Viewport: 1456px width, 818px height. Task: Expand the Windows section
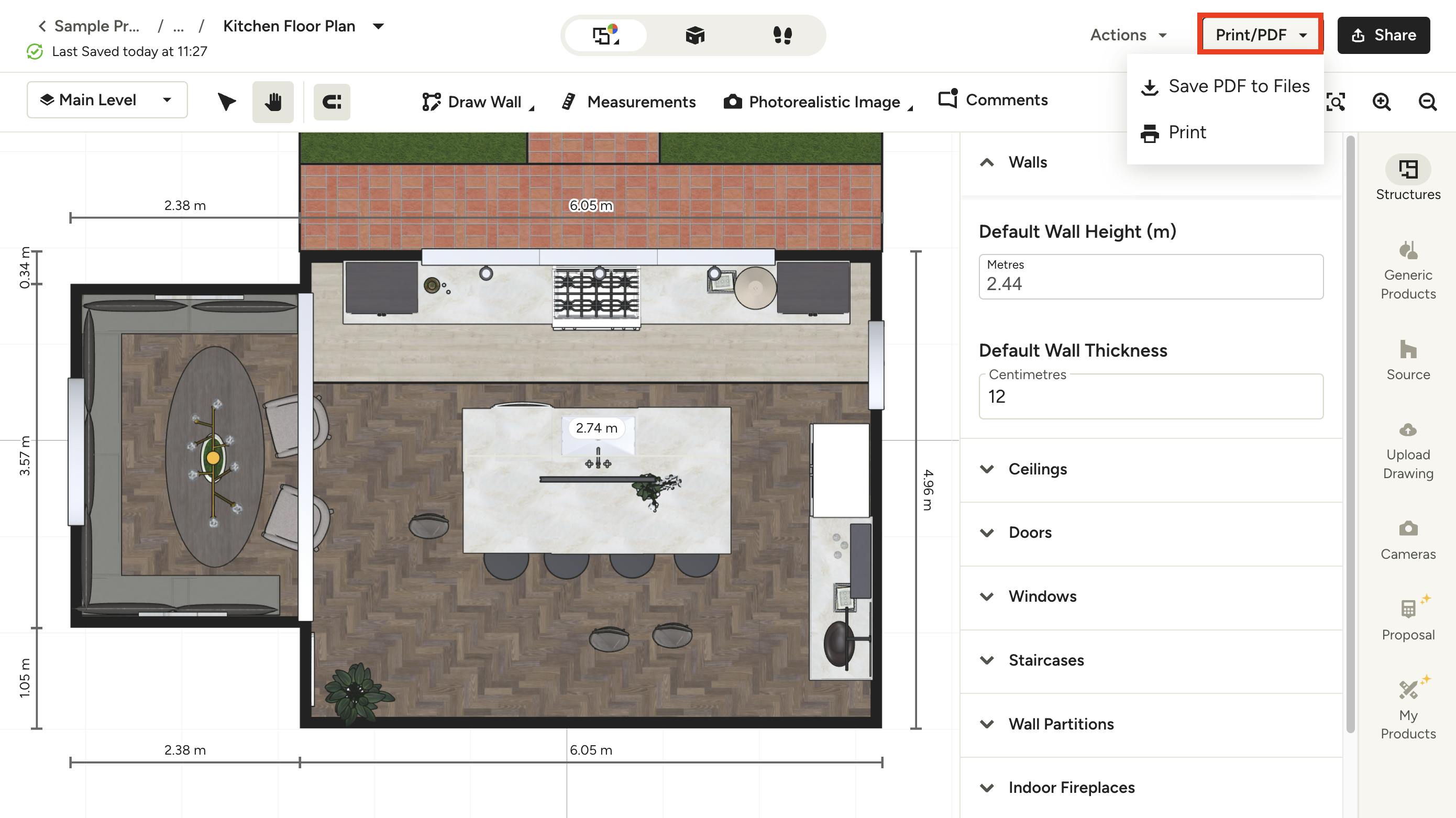1151,596
